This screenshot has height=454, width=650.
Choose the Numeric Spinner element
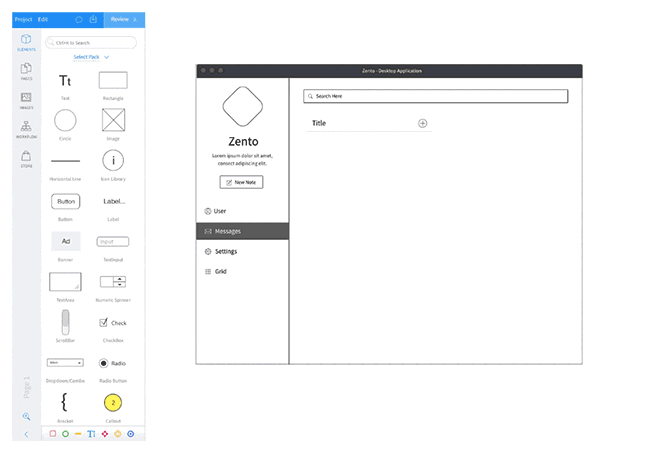point(113,282)
